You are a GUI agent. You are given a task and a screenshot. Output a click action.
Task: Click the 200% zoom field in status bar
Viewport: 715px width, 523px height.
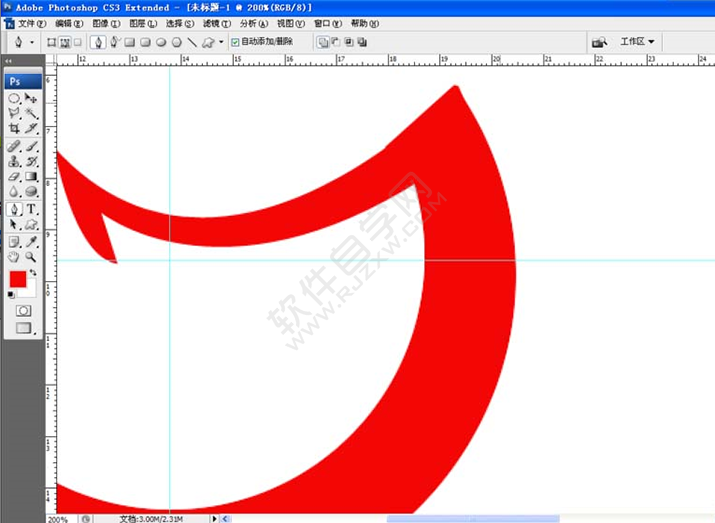click(58, 519)
